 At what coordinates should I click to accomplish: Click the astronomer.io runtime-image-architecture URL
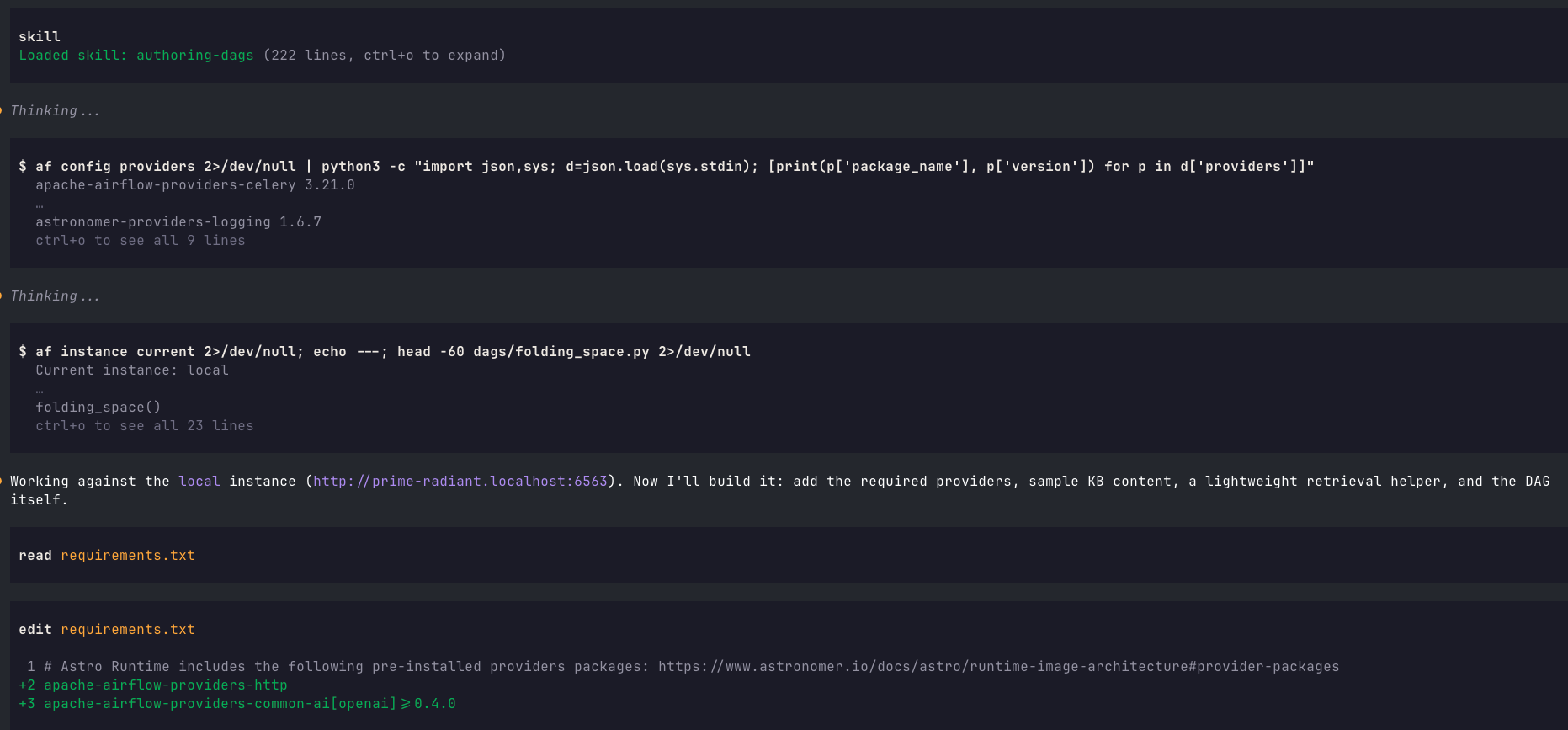pyautogui.click(x=999, y=667)
